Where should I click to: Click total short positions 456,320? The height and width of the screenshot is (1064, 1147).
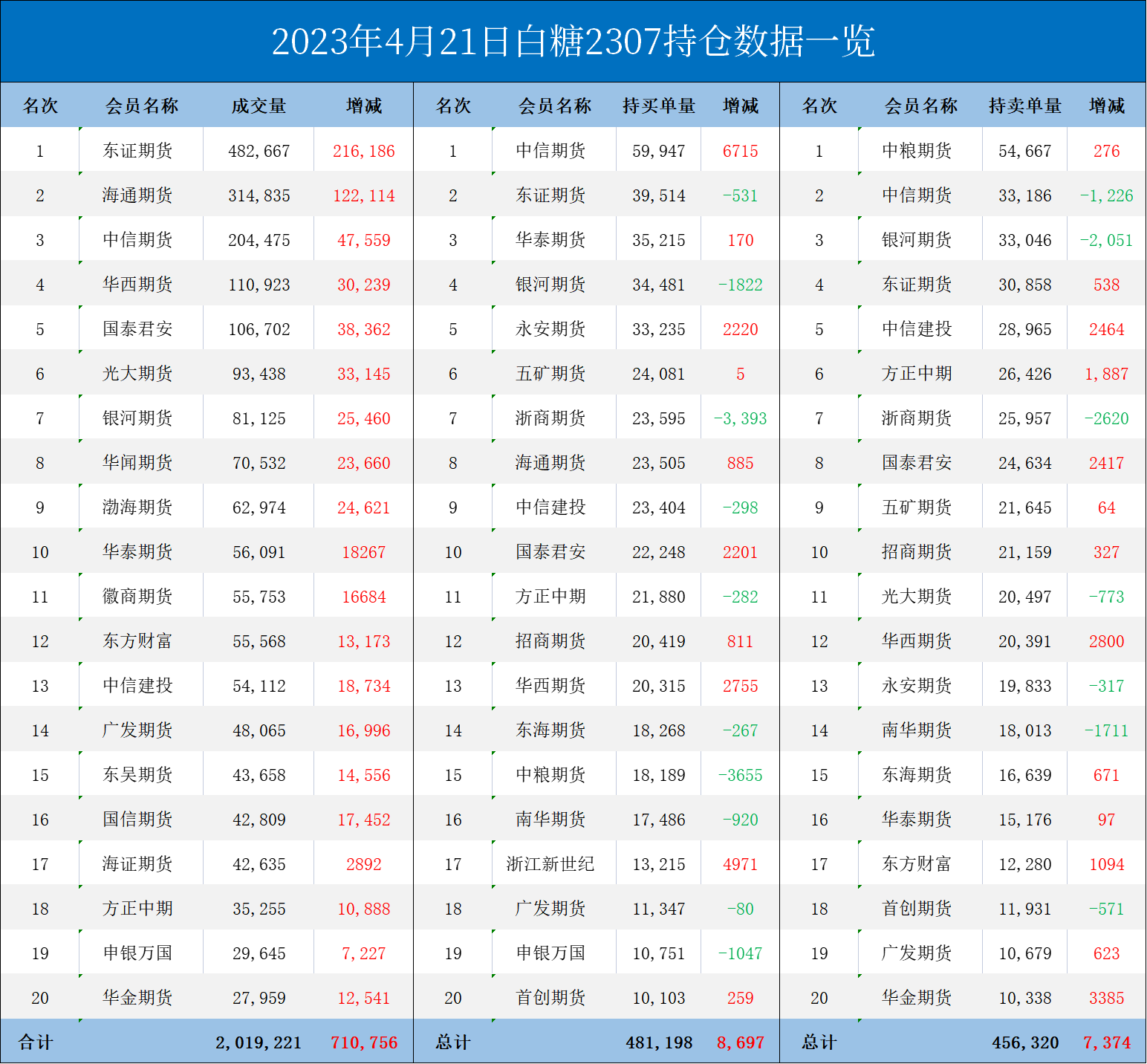tap(1025, 1042)
